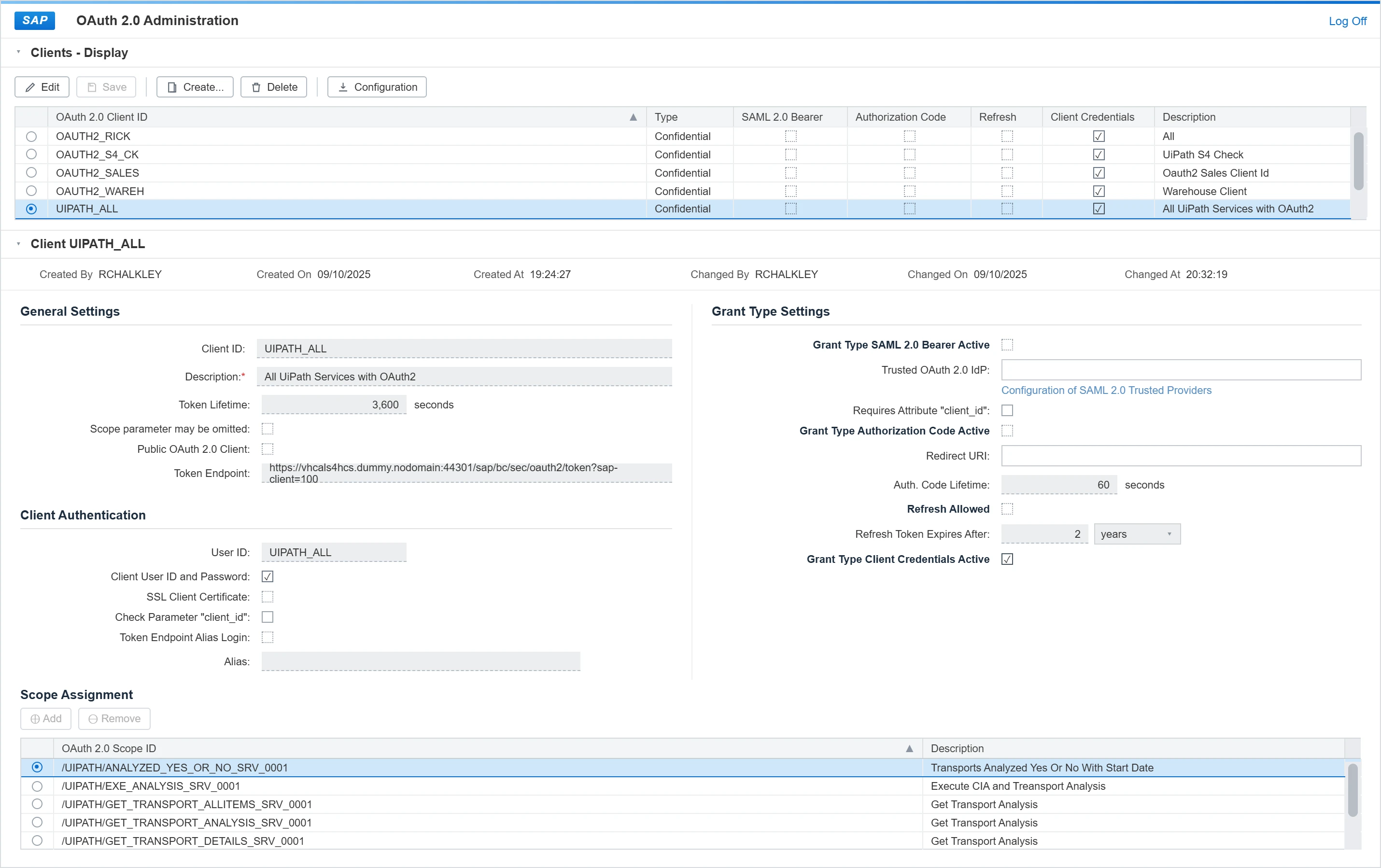This screenshot has height=868, width=1381.
Task: Select /UIPATH/ANALYZED_YES_OR_NO_SRV_0001 scope radio button
Action: [x=37, y=767]
